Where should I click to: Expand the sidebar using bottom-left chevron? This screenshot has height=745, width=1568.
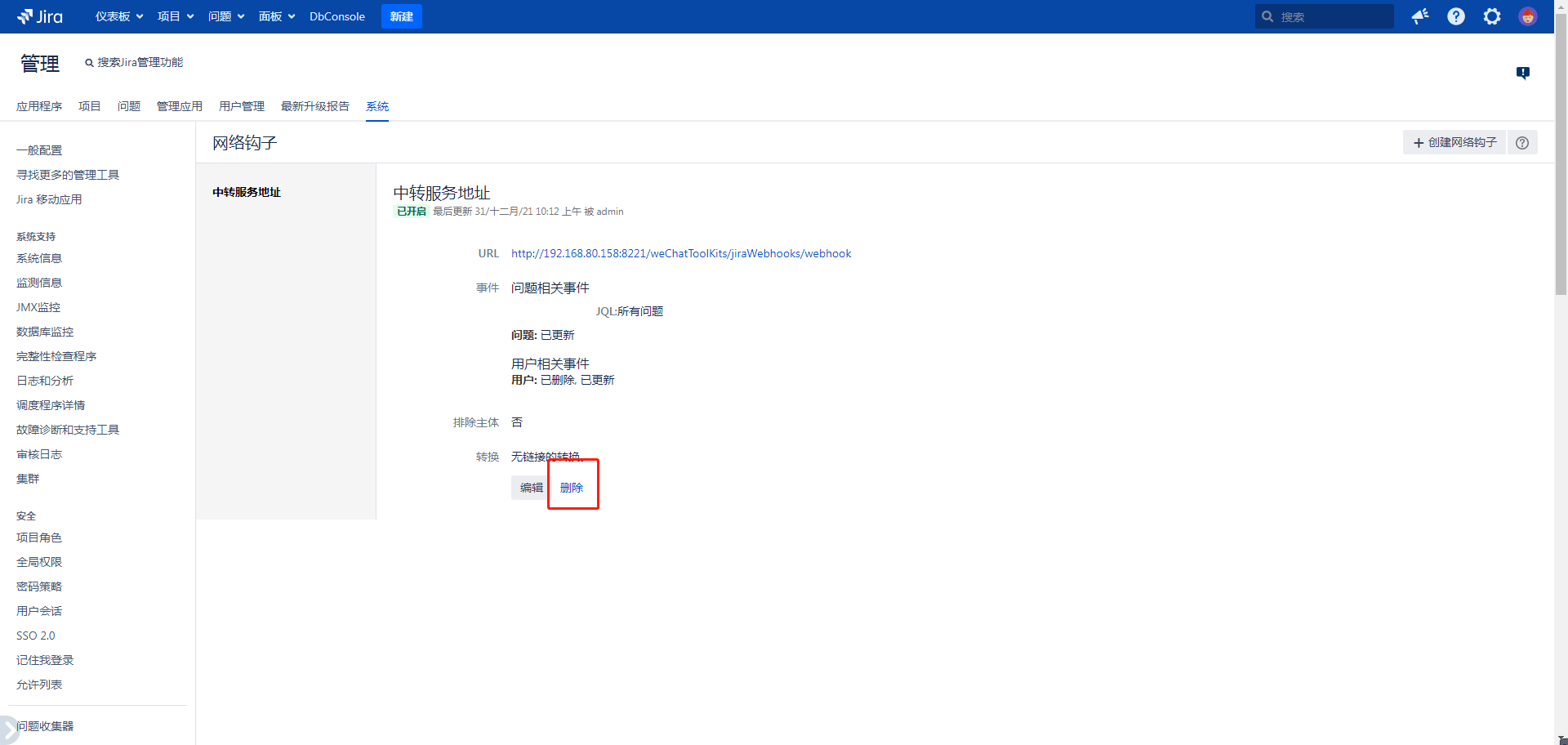[7, 729]
